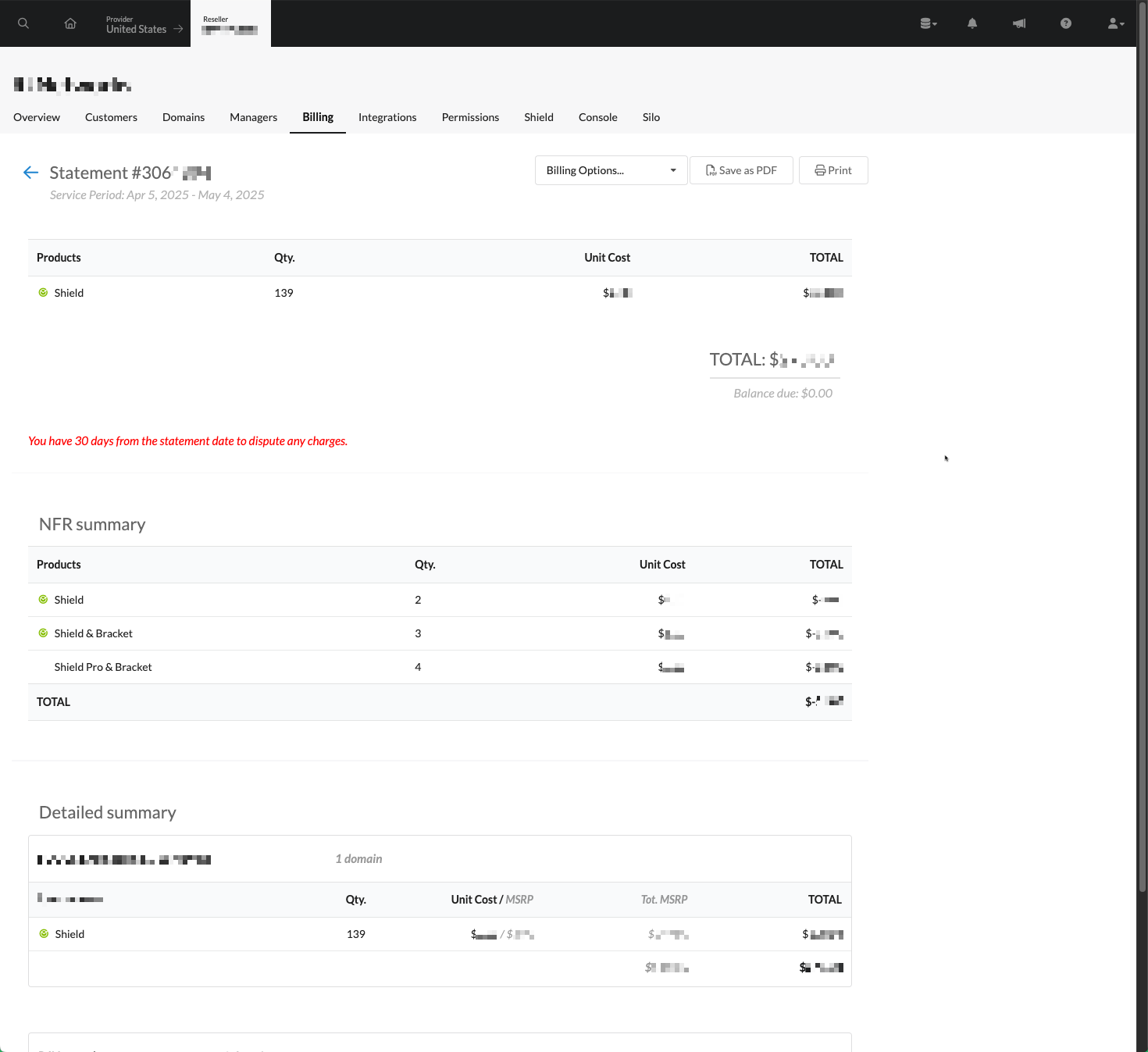Select the Permissions tab

click(x=470, y=117)
